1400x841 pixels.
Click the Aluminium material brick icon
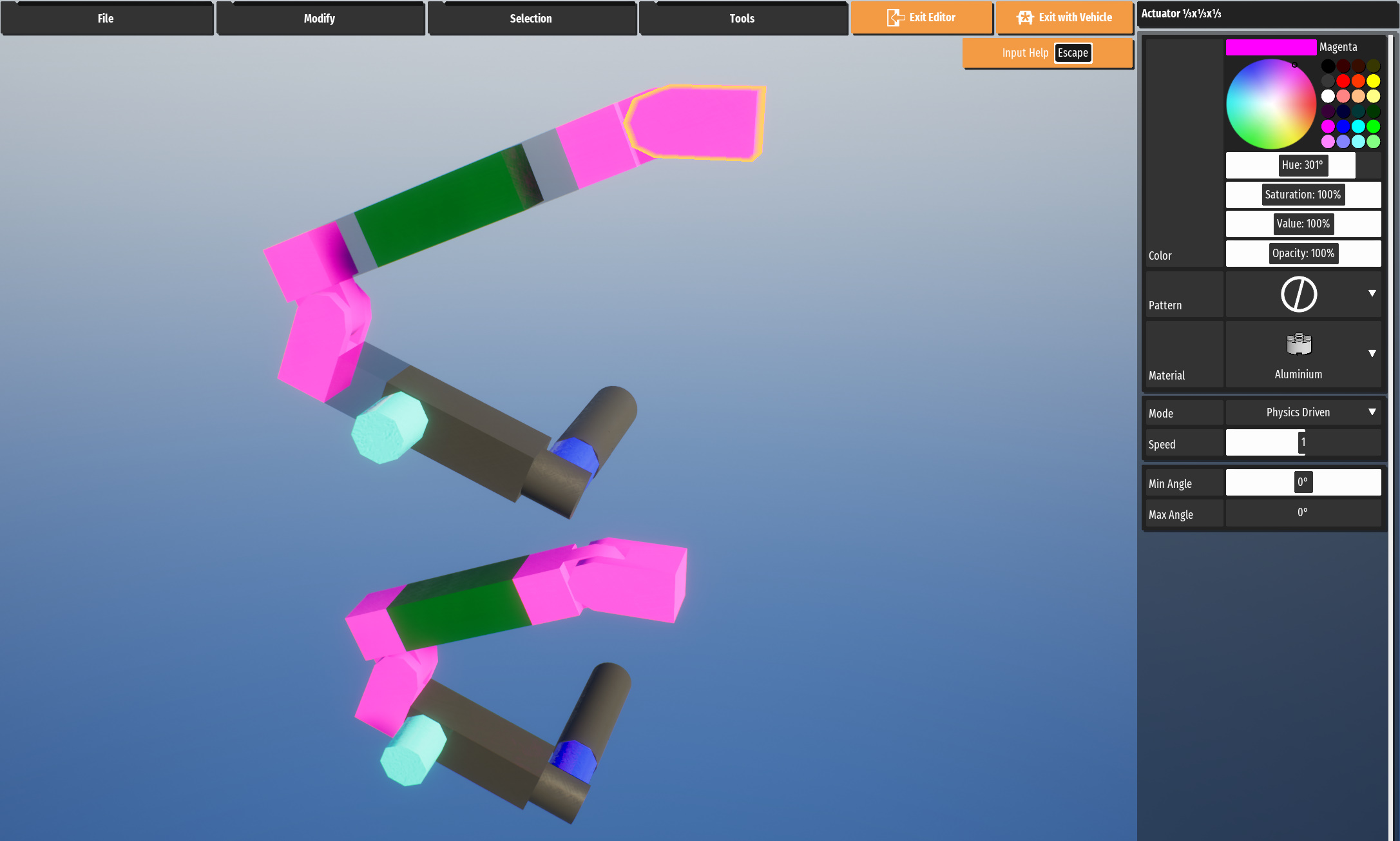tap(1298, 345)
